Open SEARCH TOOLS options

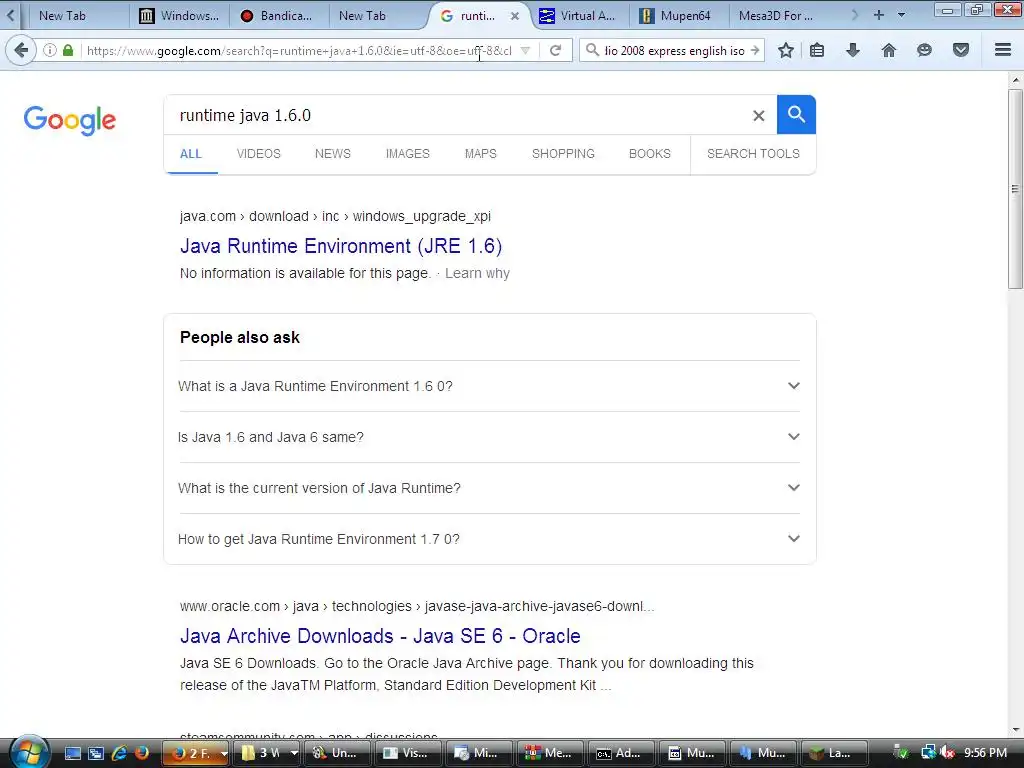pyautogui.click(x=753, y=153)
